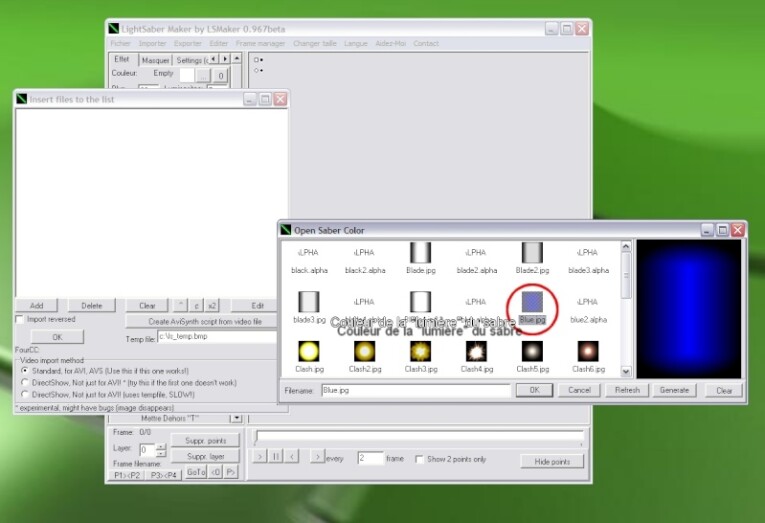Select the Blue.jpg saber color thumbnail
The image size is (765, 523).
pos(532,302)
